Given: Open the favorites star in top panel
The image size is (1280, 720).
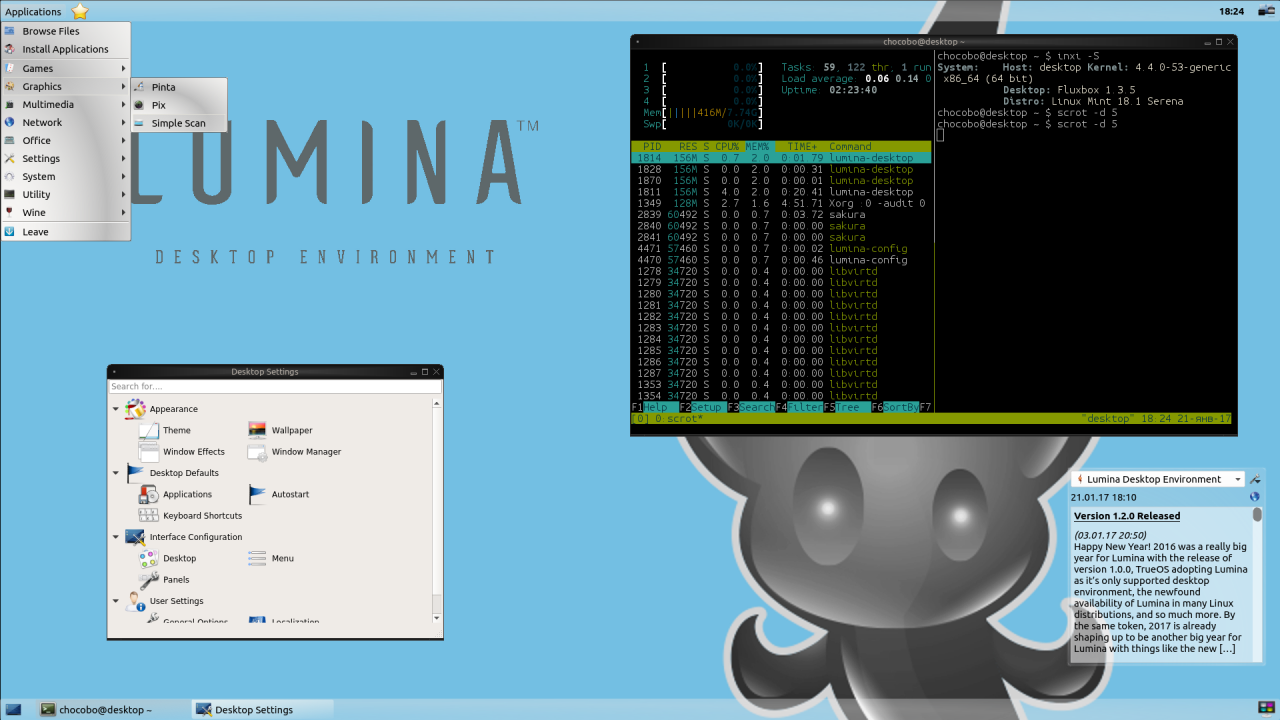Looking at the screenshot, I should (x=80, y=11).
